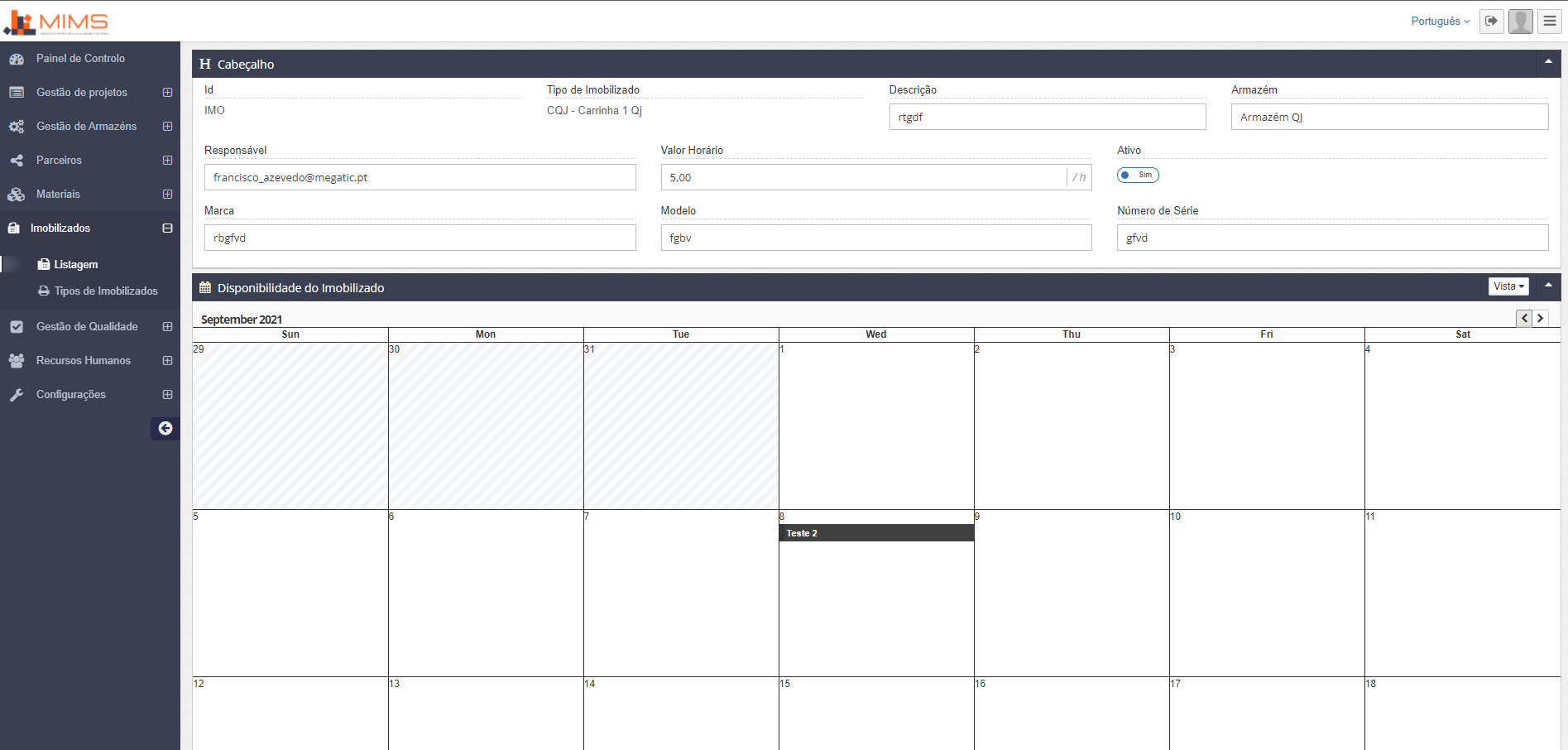Edit the Descrição field
Screen dimensions: 1568x750
(x=1048, y=117)
